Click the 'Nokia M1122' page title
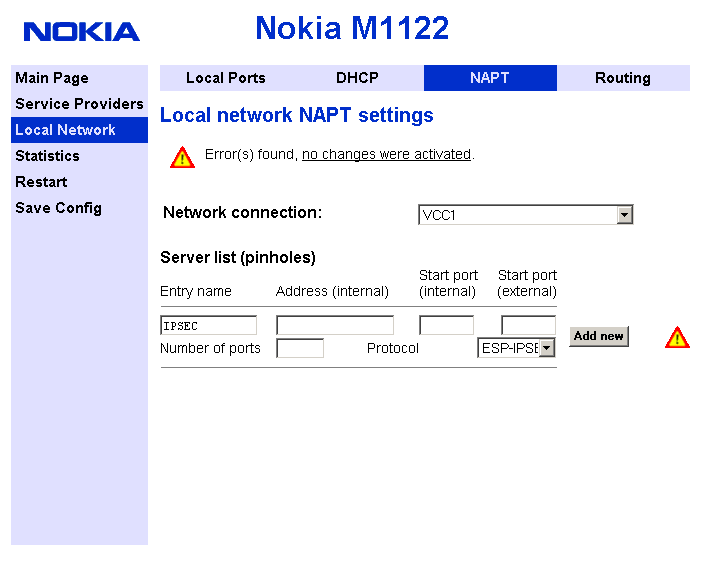The width and height of the screenshot is (720, 586). click(352, 28)
